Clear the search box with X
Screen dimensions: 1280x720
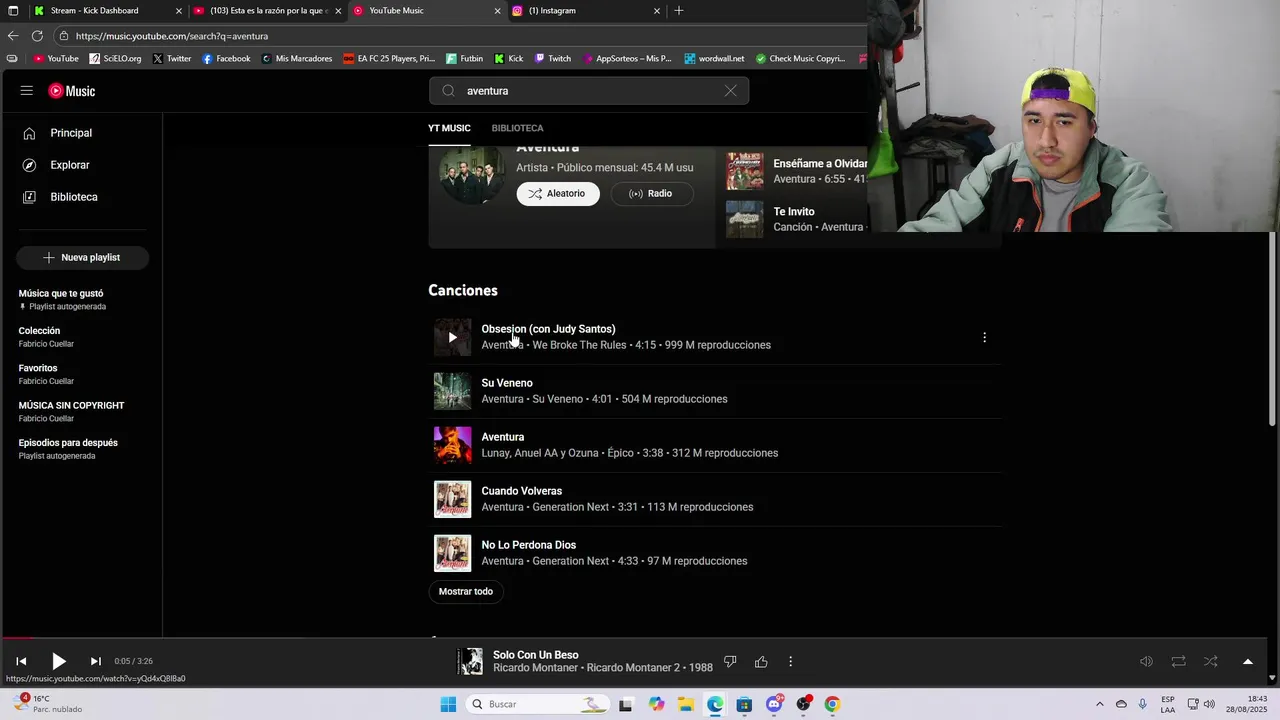pos(731,91)
